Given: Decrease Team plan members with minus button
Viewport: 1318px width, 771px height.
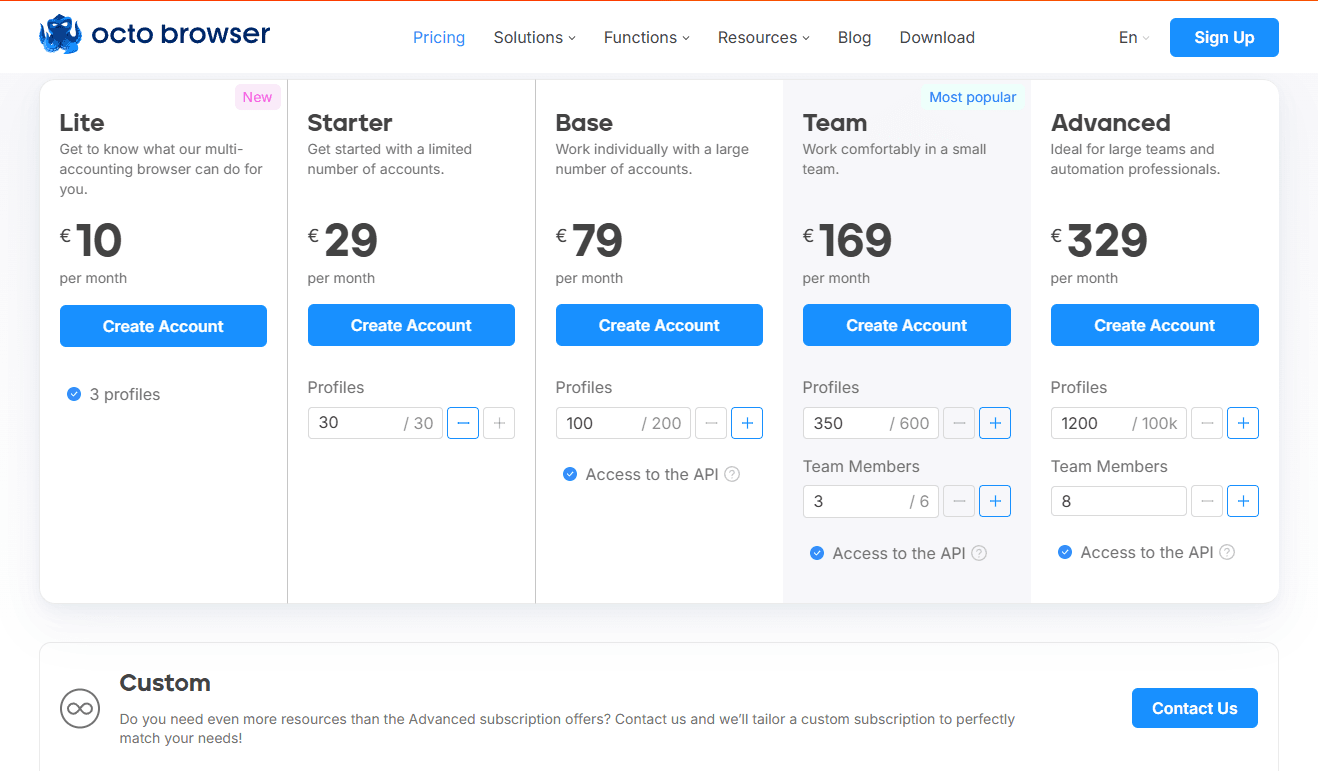Looking at the screenshot, I should coord(959,501).
